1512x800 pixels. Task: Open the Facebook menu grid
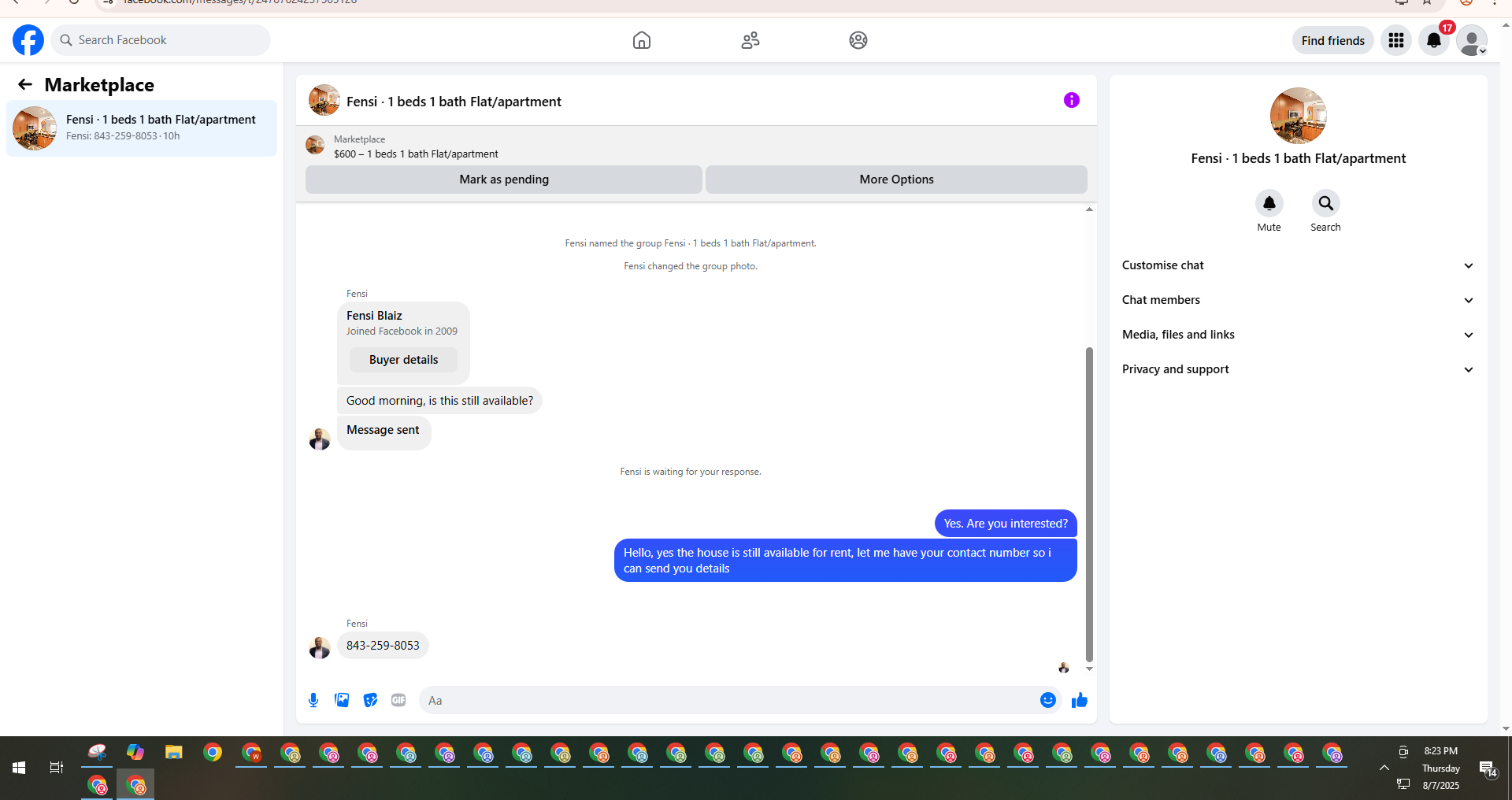click(1396, 40)
